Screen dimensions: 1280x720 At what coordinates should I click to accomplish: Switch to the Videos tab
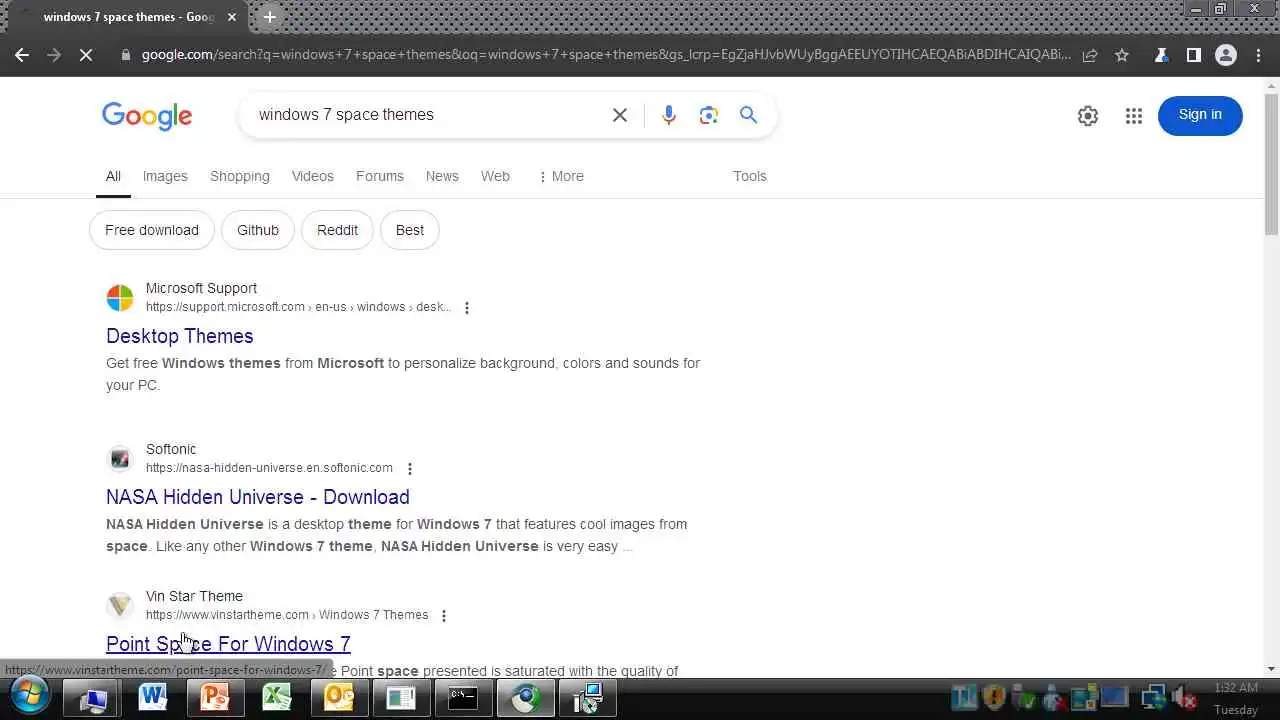coord(313,176)
